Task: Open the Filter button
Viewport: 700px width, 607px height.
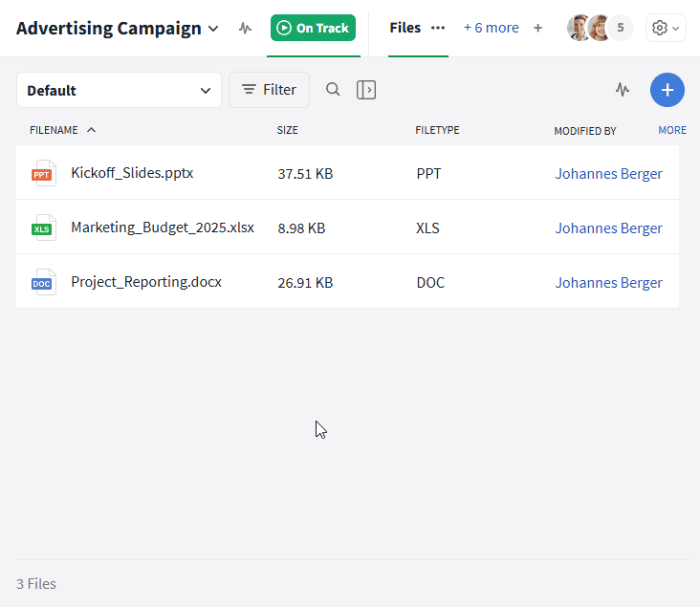Action: tap(269, 90)
